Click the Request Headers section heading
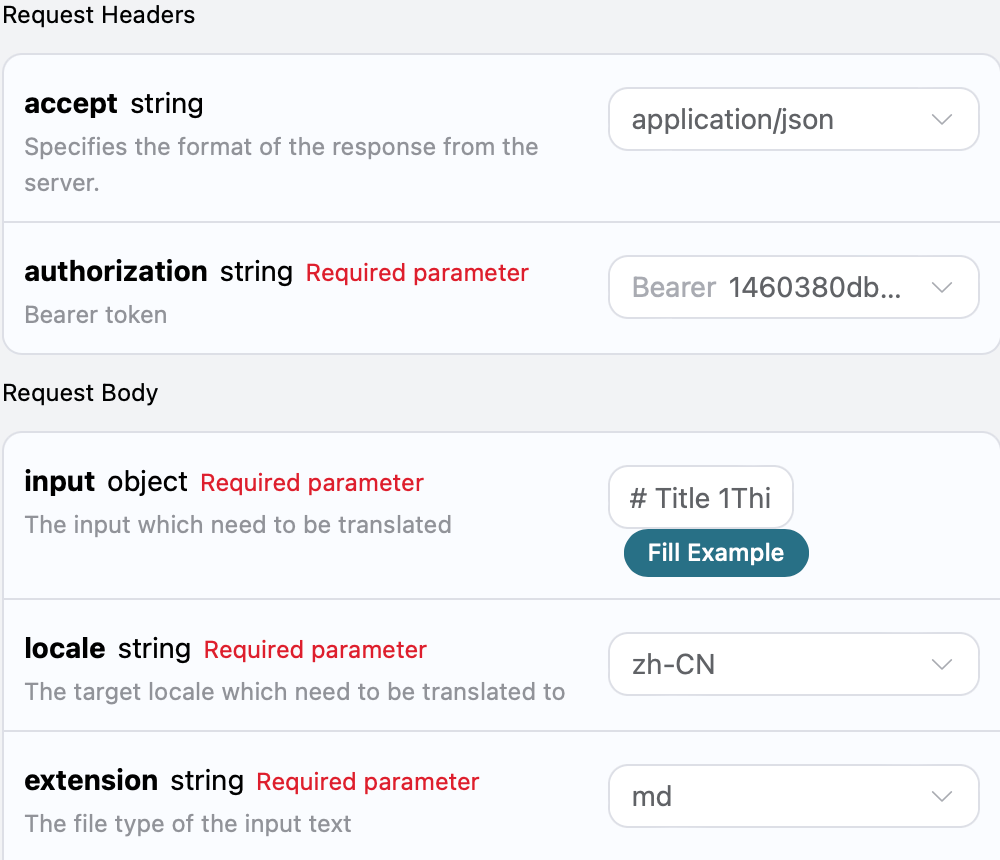 click(98, 15)
